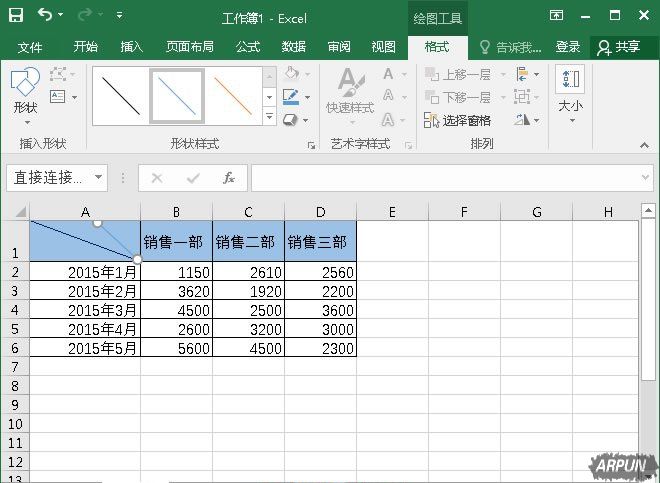Click the Save icon in quick access toolbar
The width and height of the screenshot is (660, 483).
point(16,16)
